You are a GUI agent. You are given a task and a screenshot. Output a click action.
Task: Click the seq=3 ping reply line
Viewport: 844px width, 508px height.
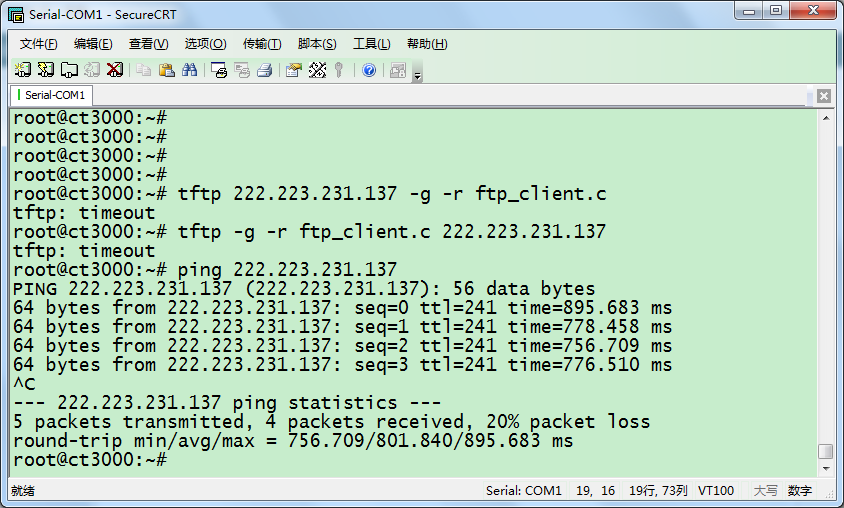[342, 365]
